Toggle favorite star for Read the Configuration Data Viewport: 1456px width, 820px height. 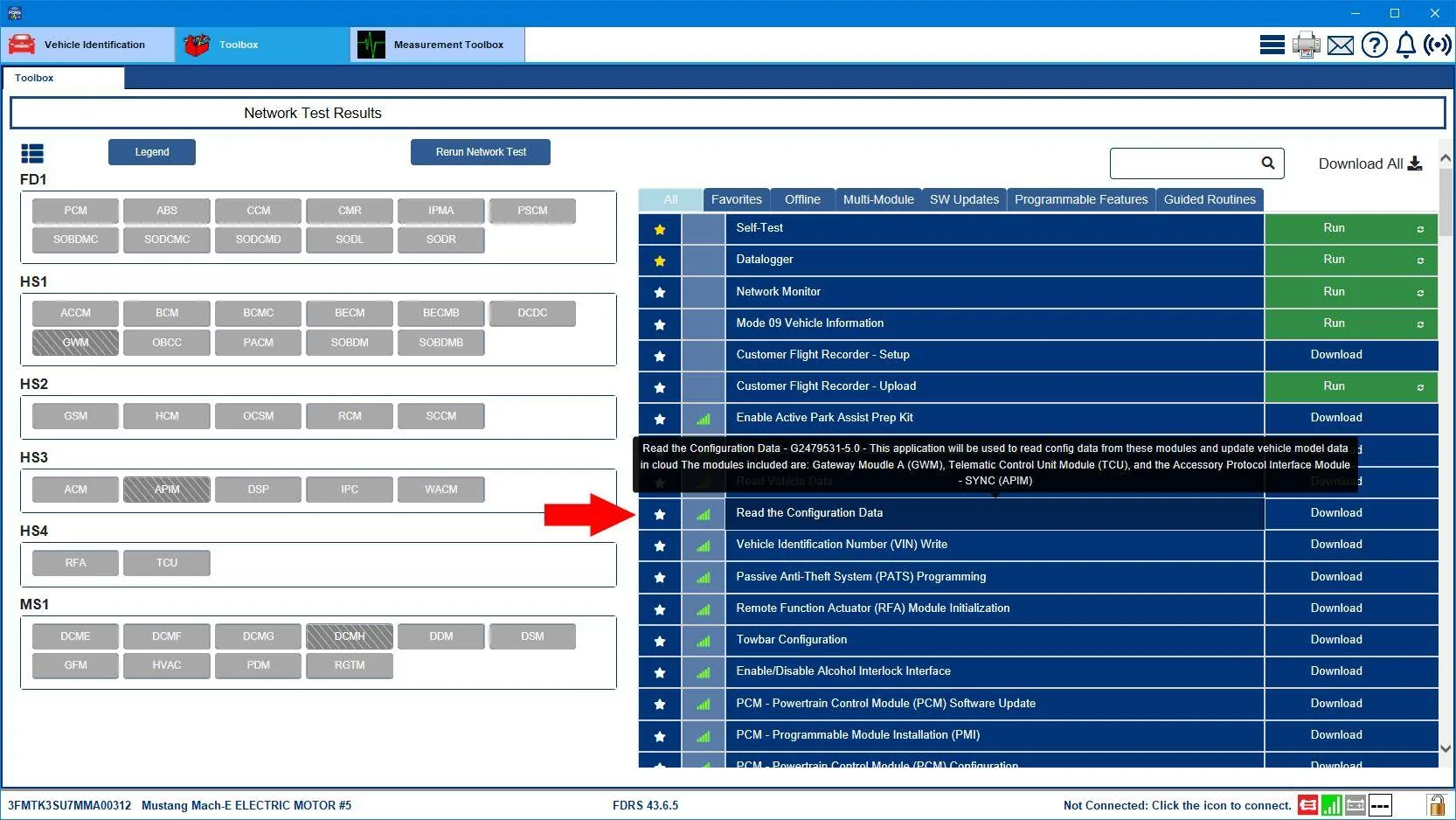660,514
